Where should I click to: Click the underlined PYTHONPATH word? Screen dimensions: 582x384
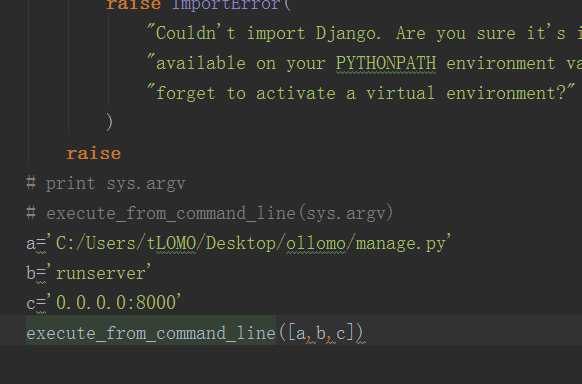click(386, 63)
